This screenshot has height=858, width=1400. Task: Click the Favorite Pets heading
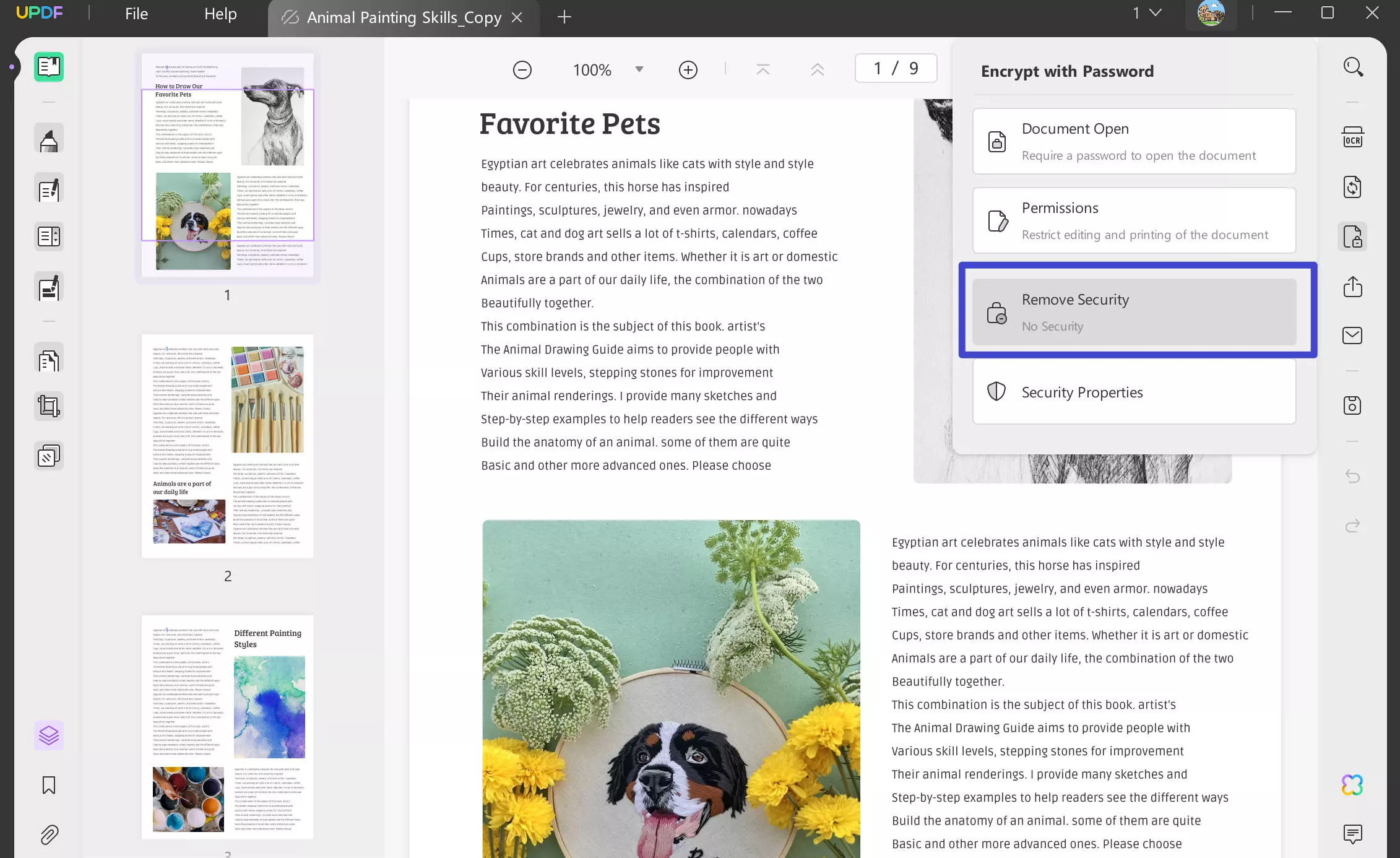pos(569,124)
